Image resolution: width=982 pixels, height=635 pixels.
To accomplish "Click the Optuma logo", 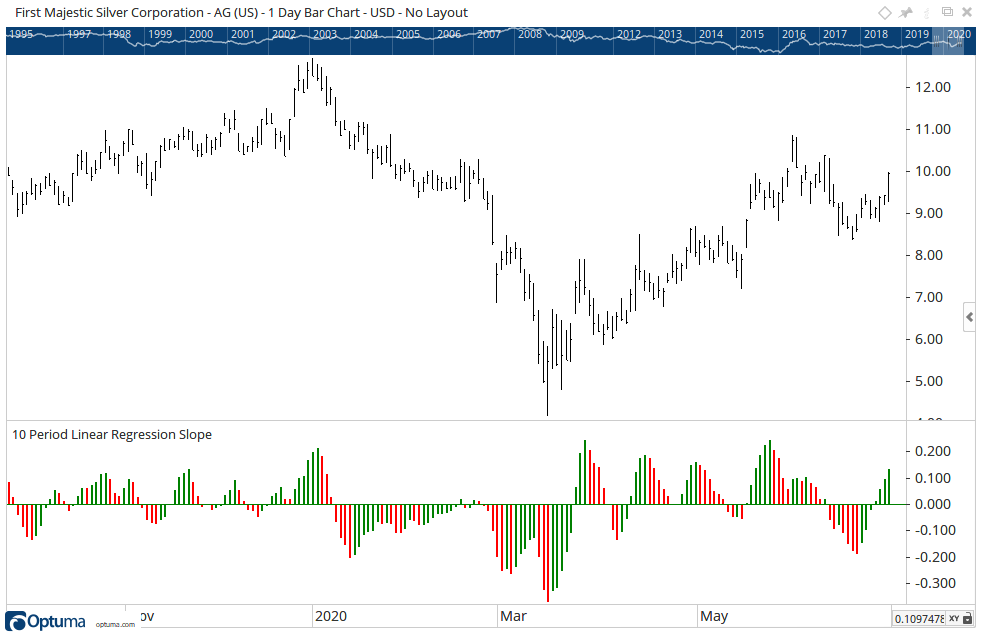I will click(x=46, y=622).
